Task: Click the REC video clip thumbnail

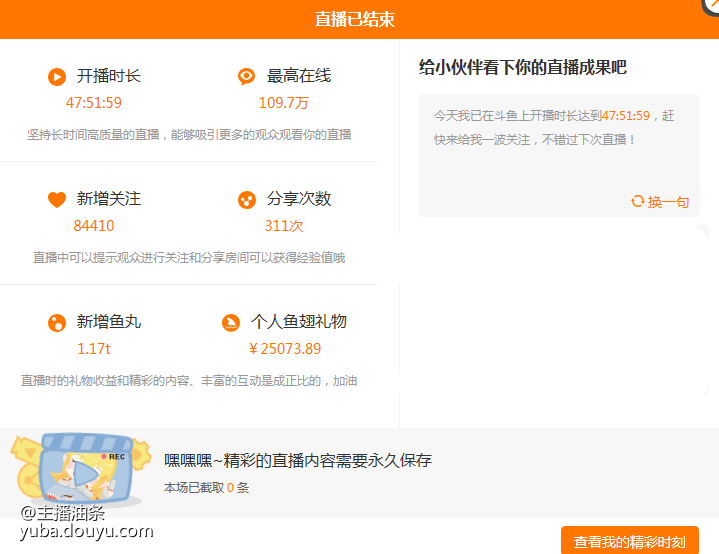Action: point(82,469)
